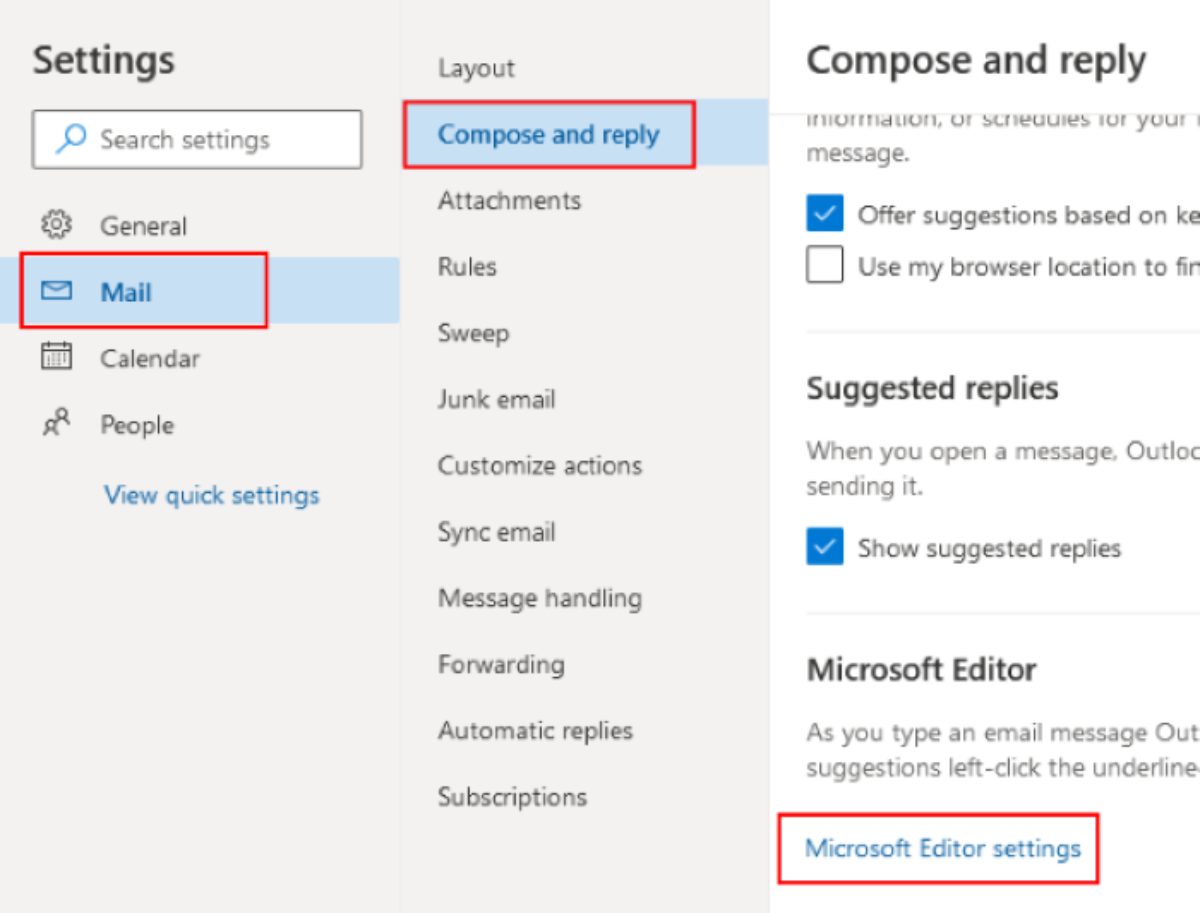Click the General gear icon
The height and width of the screenshot is (913, 1200).
point(56,225)
